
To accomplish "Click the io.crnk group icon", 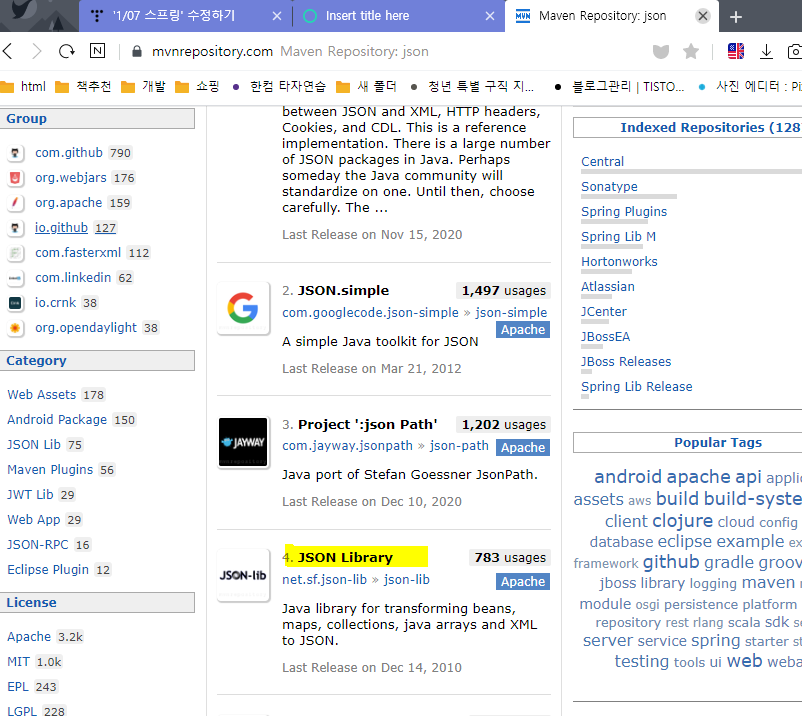I will (x=15, y=303).
